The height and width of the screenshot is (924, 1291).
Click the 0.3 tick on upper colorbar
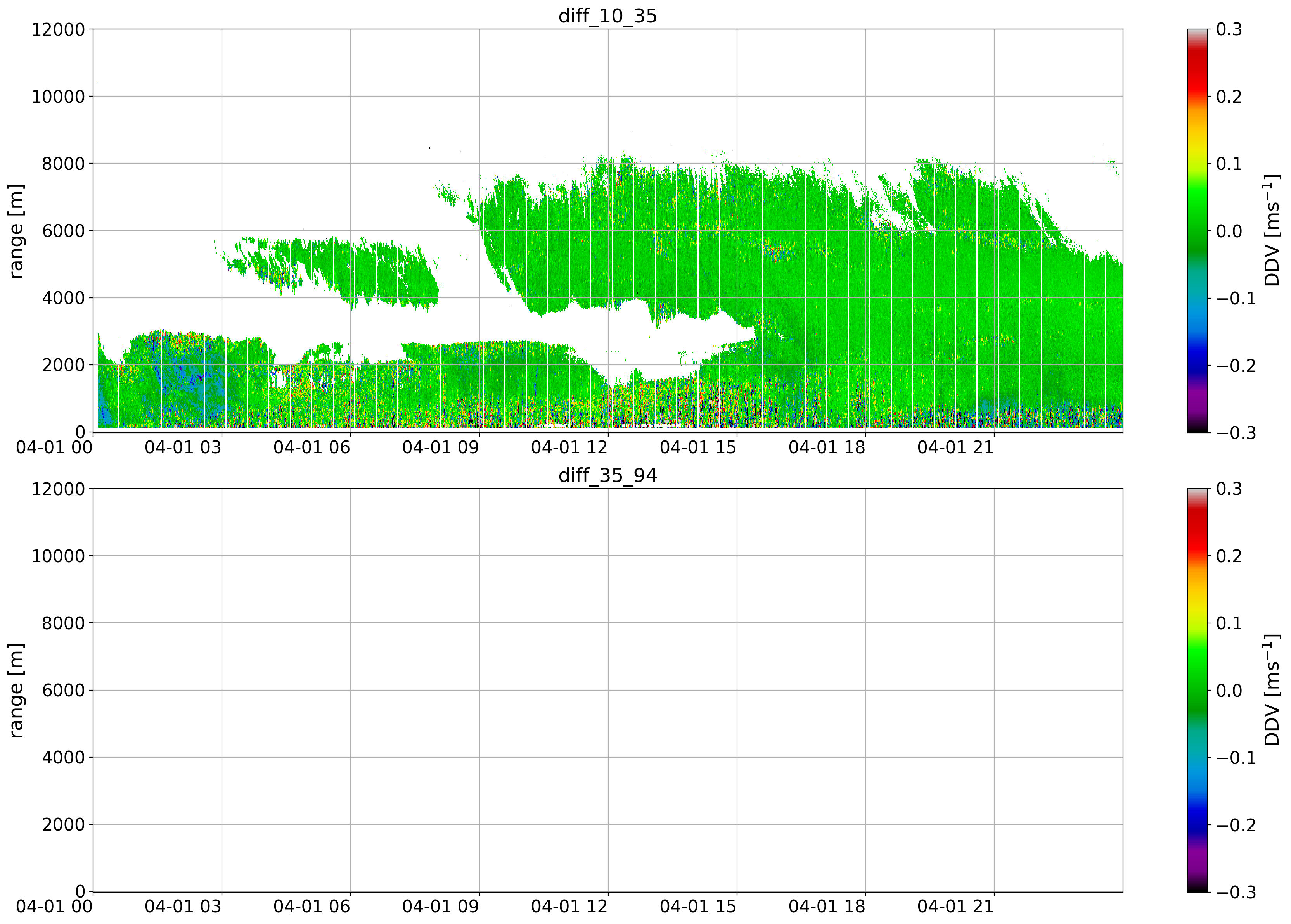(1229, 29)
